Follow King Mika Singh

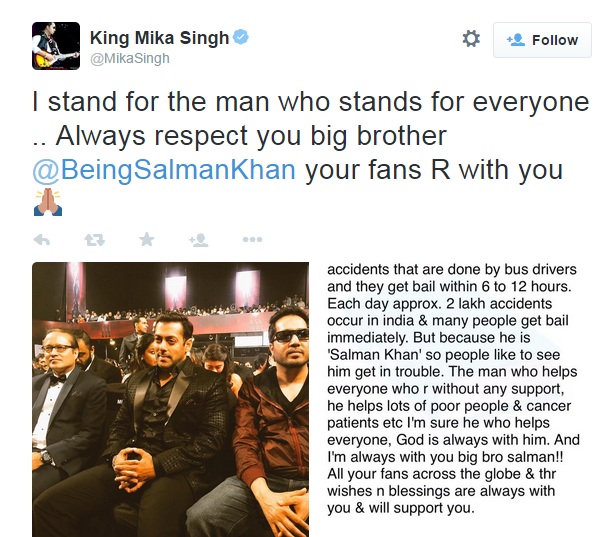(542, 40)
